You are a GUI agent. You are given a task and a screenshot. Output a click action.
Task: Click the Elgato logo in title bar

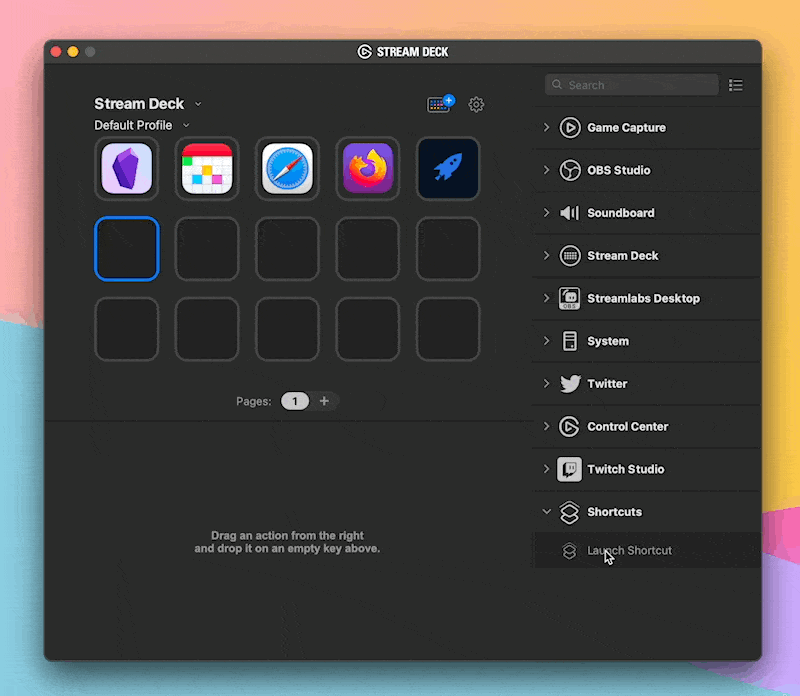click(364, 52)
